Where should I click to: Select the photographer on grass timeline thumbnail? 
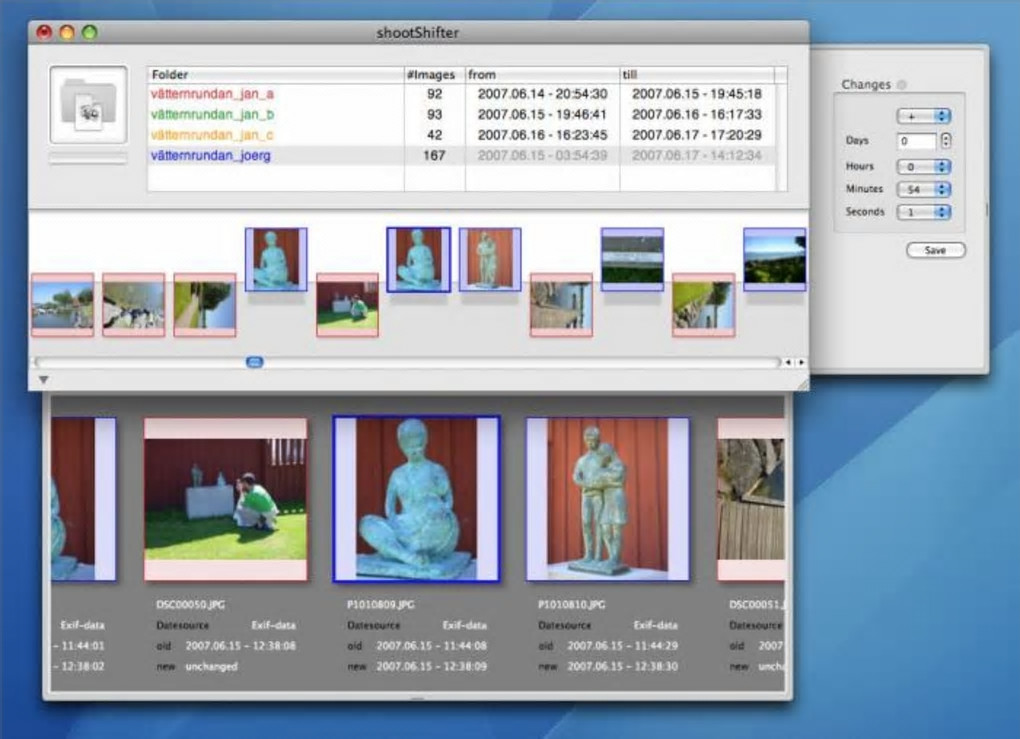click(347, 305)
